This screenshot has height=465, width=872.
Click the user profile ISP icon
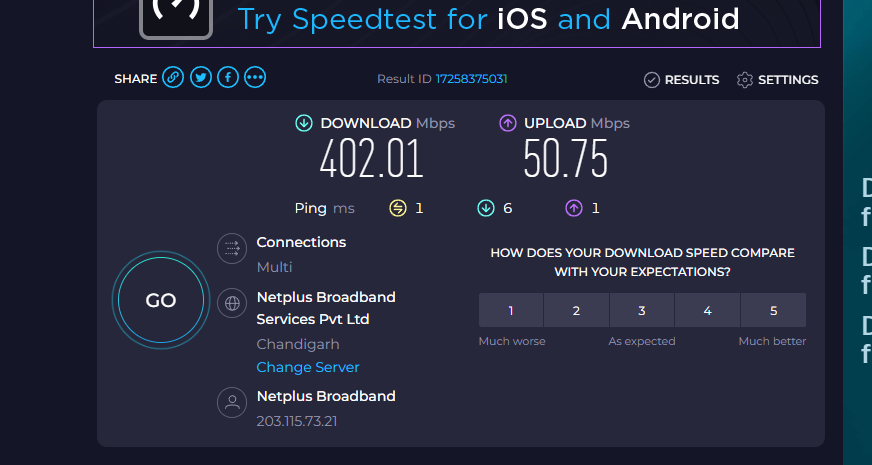click(232, 402)
